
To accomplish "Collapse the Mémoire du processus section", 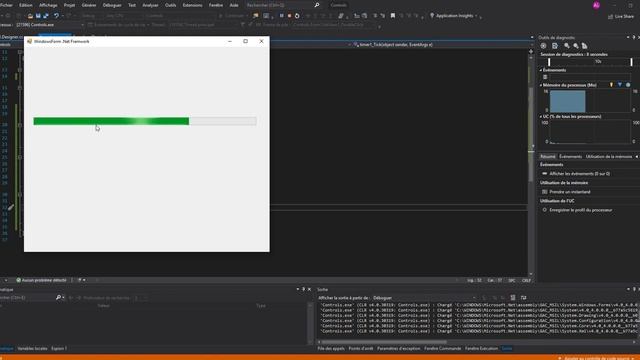I will [541, 85].
